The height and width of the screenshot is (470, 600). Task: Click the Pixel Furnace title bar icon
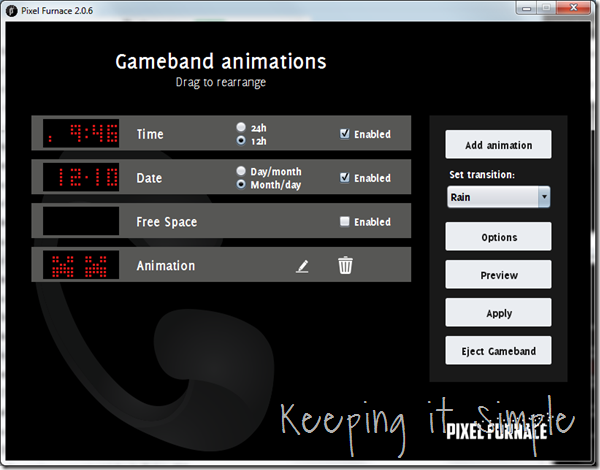click(x=12, y=11)
